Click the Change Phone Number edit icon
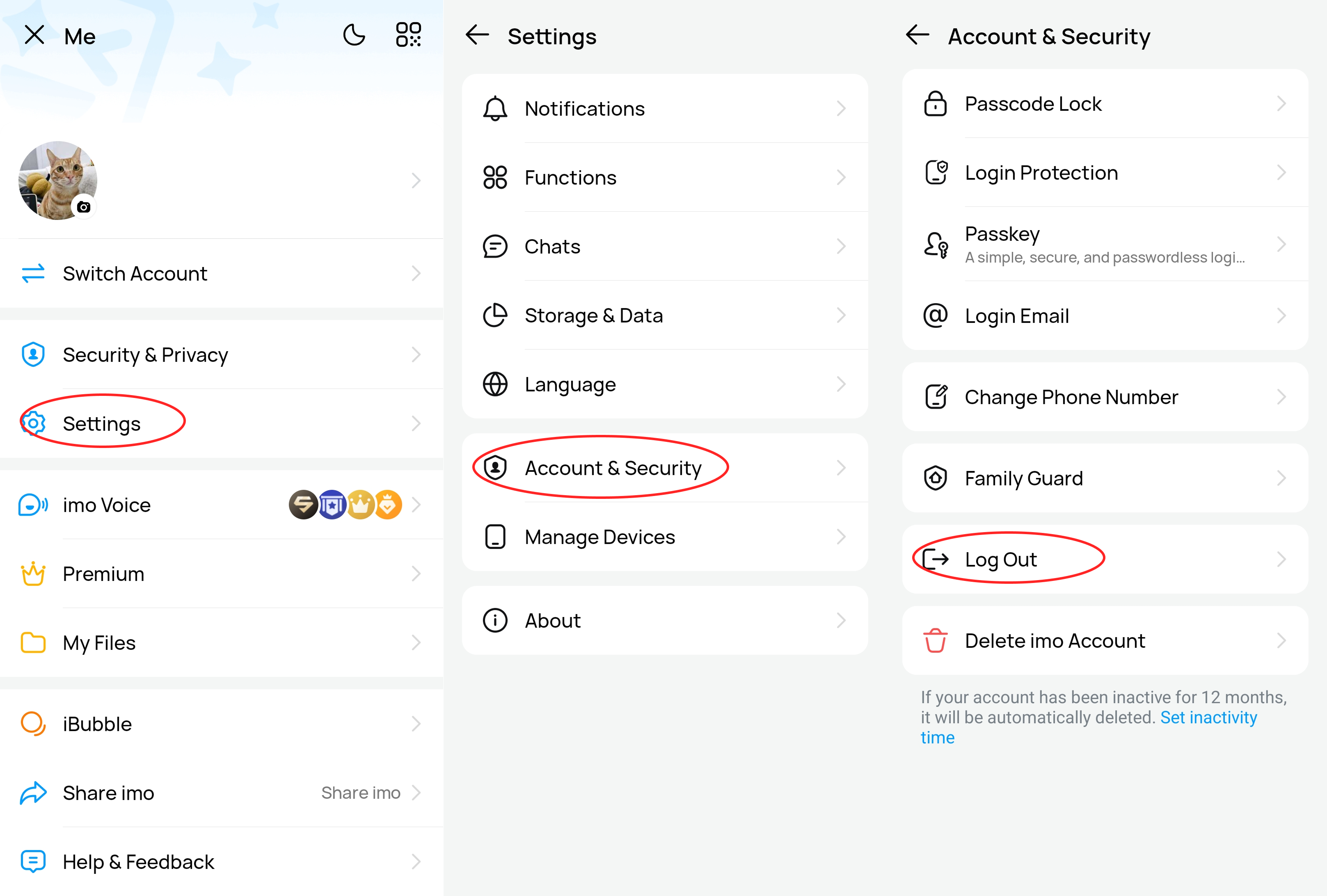 [x=936, y=396]
